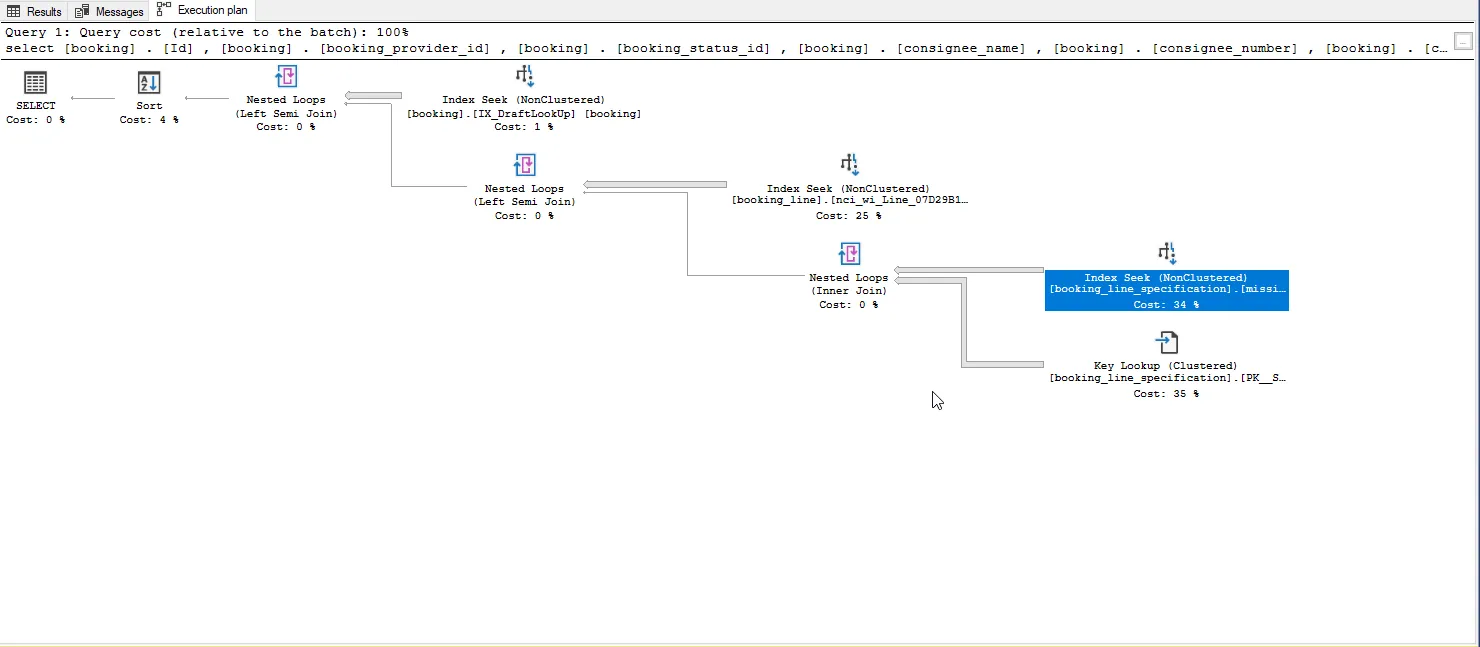The image size is (1480, 647).
Task: Click the Inner Join Nested Loops icon
Action: (x=849, y=254)
